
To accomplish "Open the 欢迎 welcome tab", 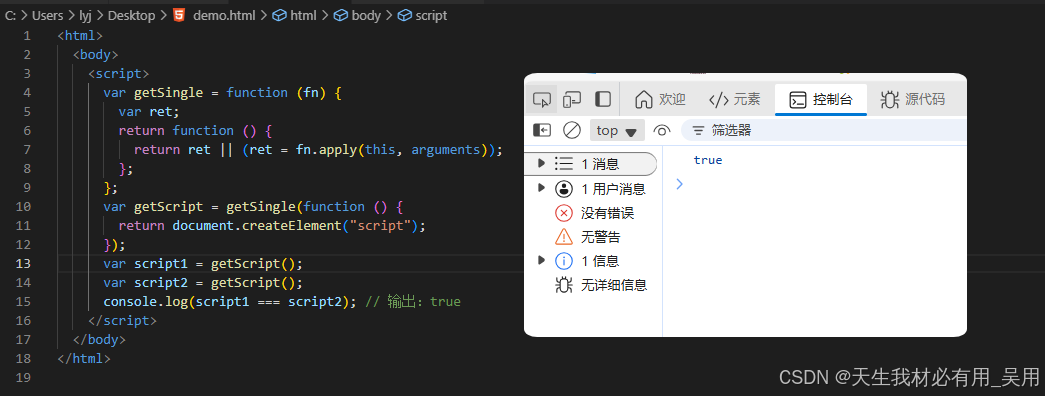I will coord(660,99).
